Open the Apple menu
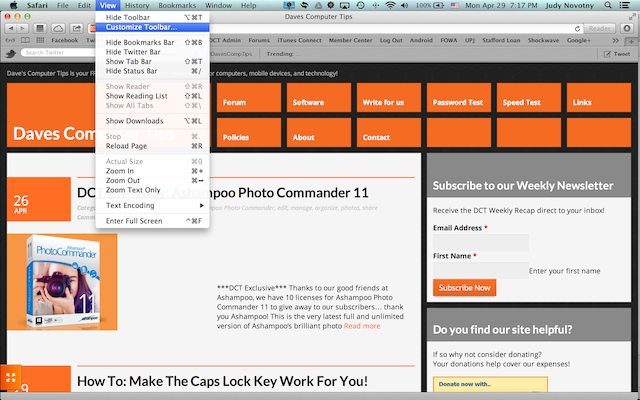The width and height of the screenshot is (640, 400). pos(13,5)
